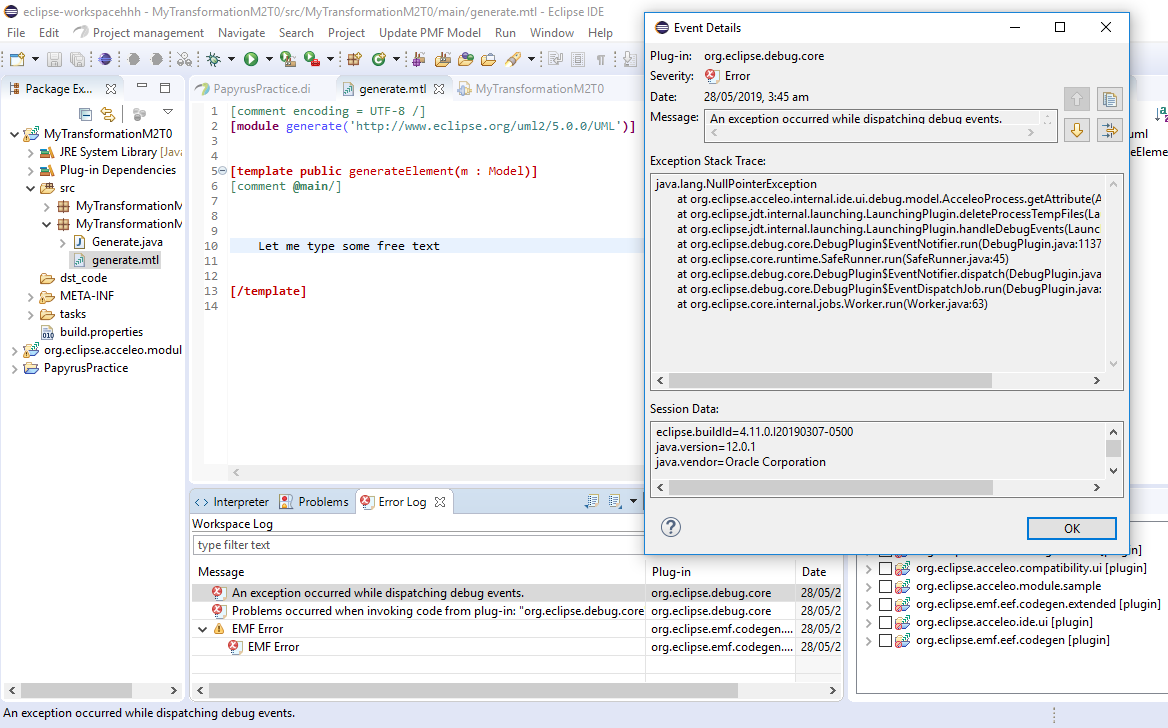Open the Update PMF Model menu

coord(430,33)
